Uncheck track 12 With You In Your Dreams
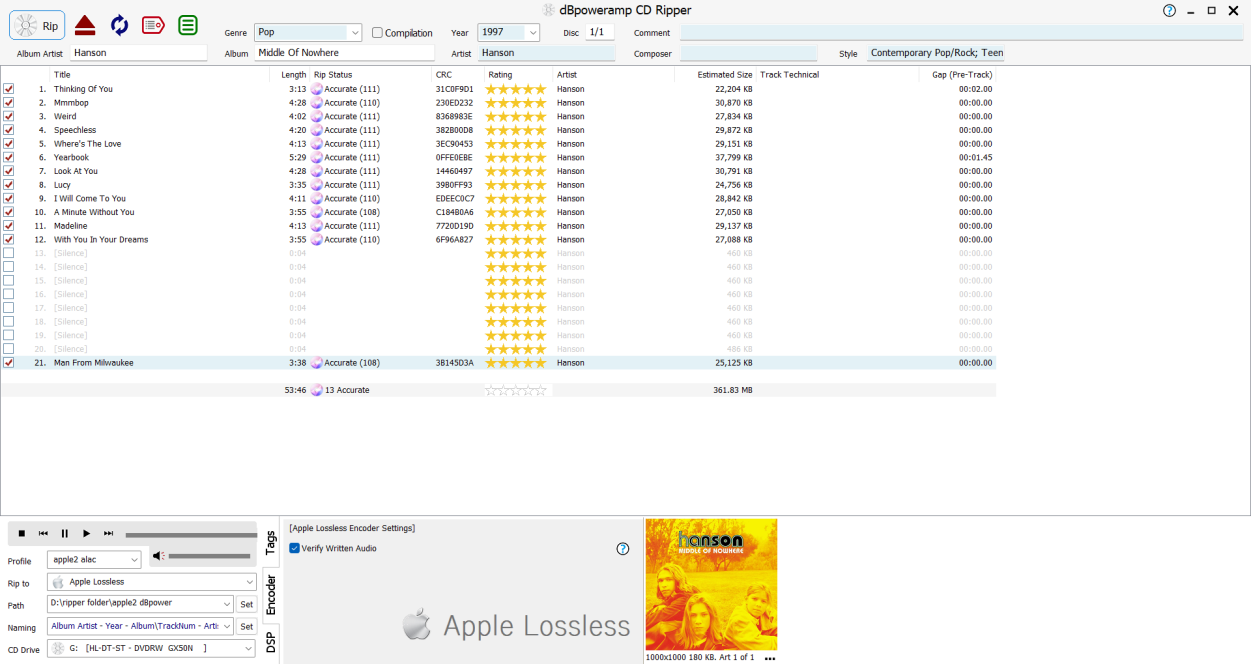 (9, 240)
